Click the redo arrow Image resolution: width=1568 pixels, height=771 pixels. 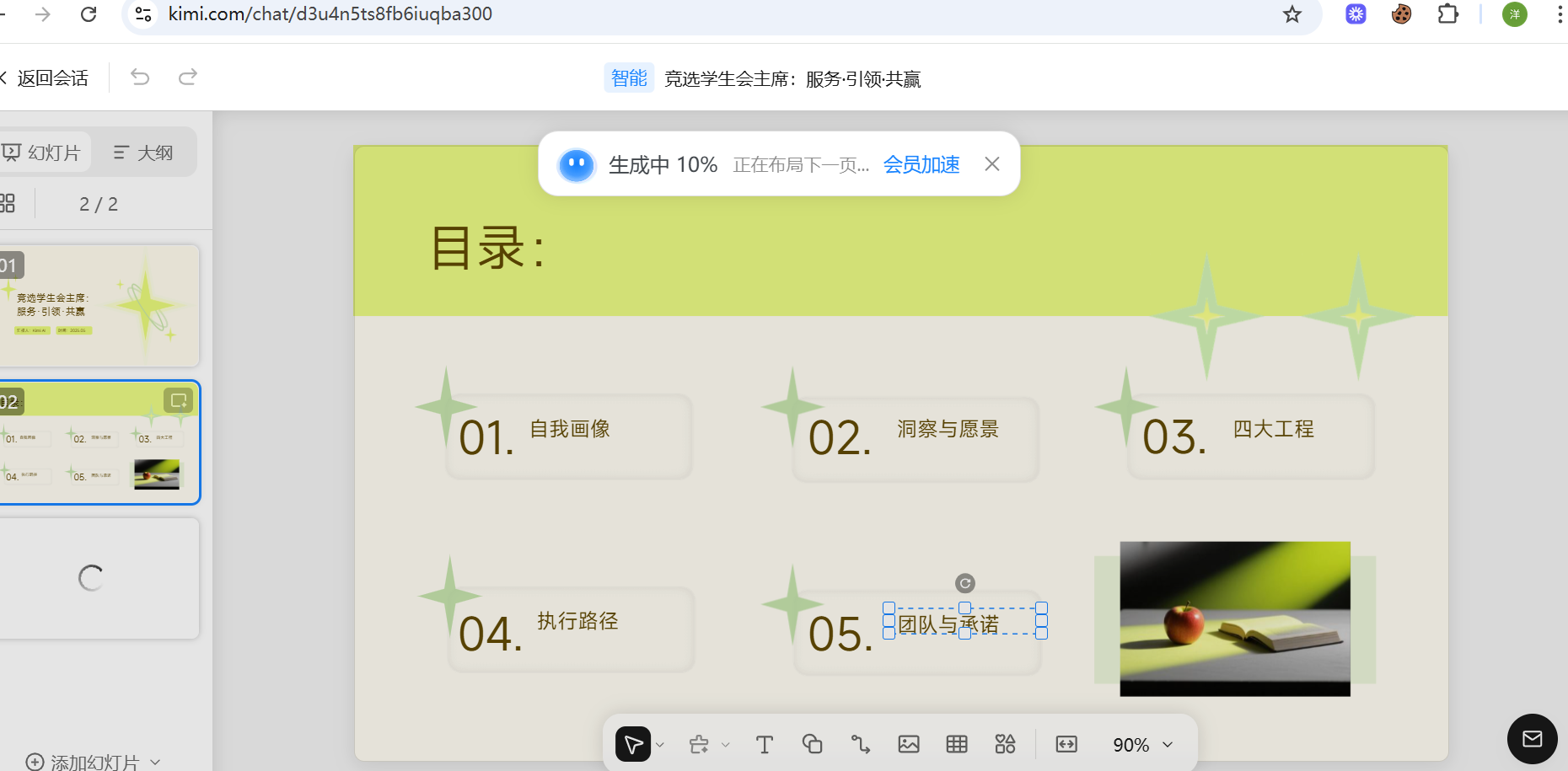tap(187, 77)
